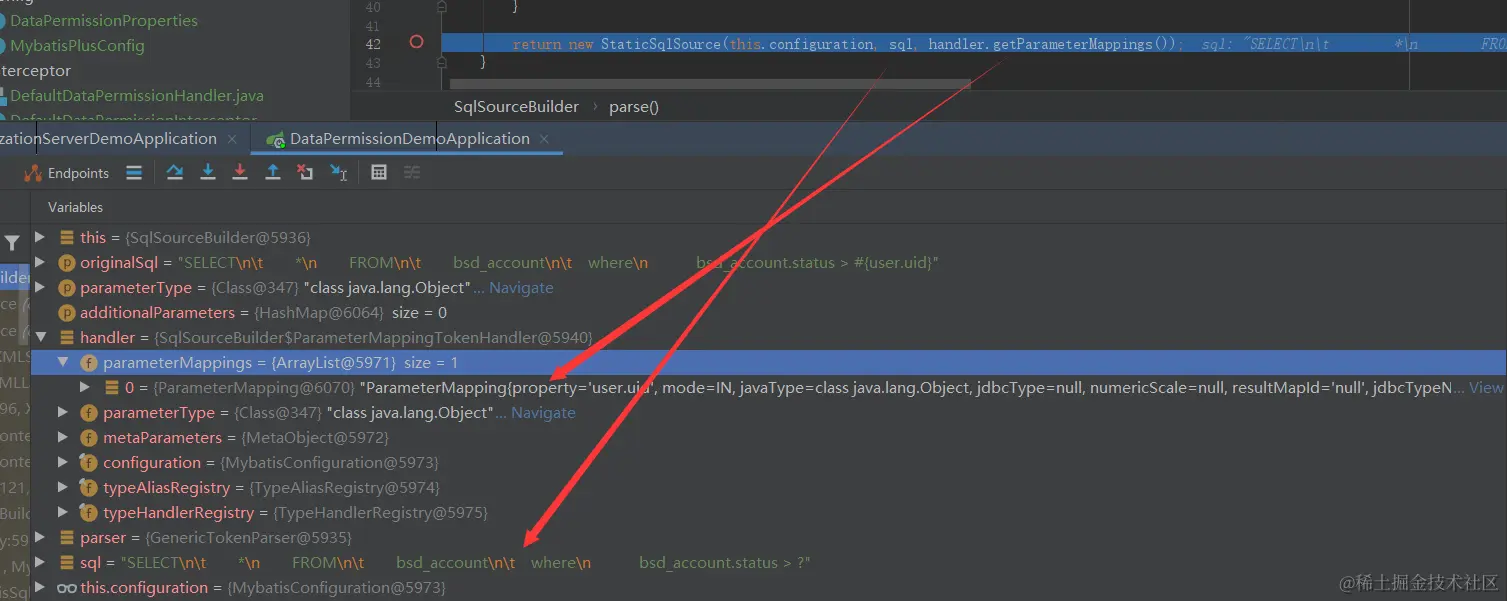Switch to the ServerDemoApplication tab
Viewport: 1507px width, 601px height.
(108, 139)
